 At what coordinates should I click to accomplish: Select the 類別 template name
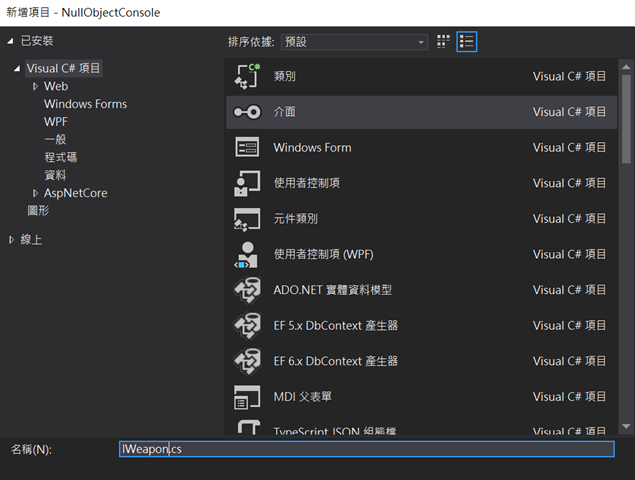click(285, 76)
